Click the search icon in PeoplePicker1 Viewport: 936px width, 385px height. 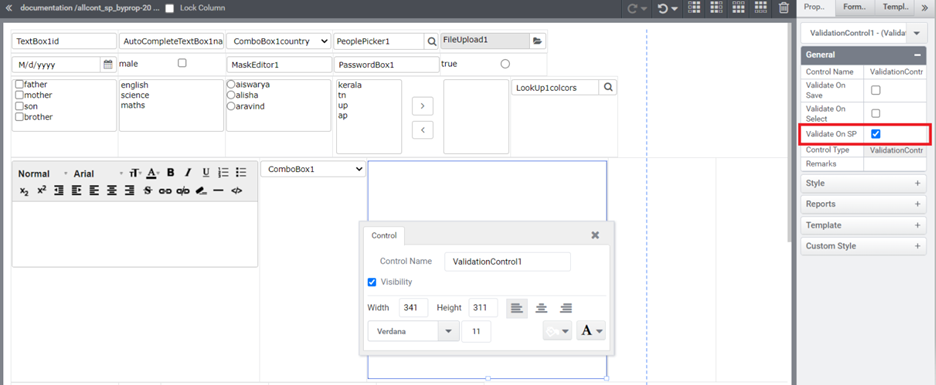pos(432,41)
